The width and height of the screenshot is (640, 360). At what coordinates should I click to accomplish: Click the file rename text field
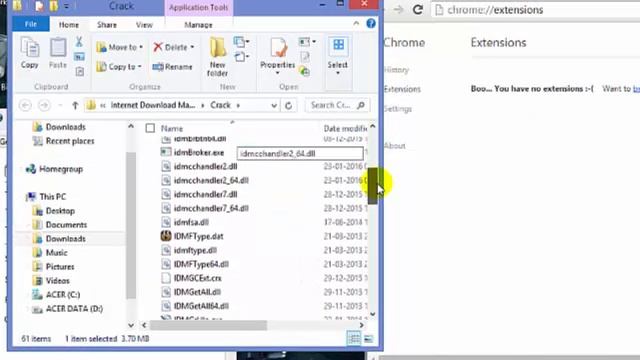pos(300,153)
